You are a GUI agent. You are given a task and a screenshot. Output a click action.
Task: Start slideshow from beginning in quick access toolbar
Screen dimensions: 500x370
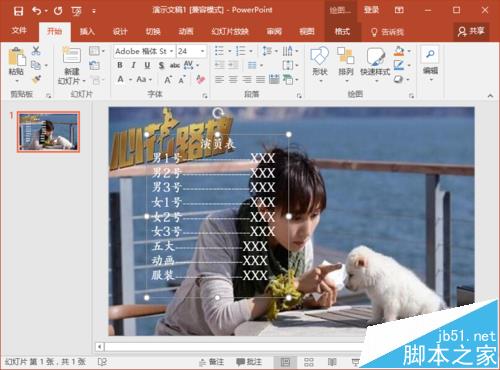point(76,11)
